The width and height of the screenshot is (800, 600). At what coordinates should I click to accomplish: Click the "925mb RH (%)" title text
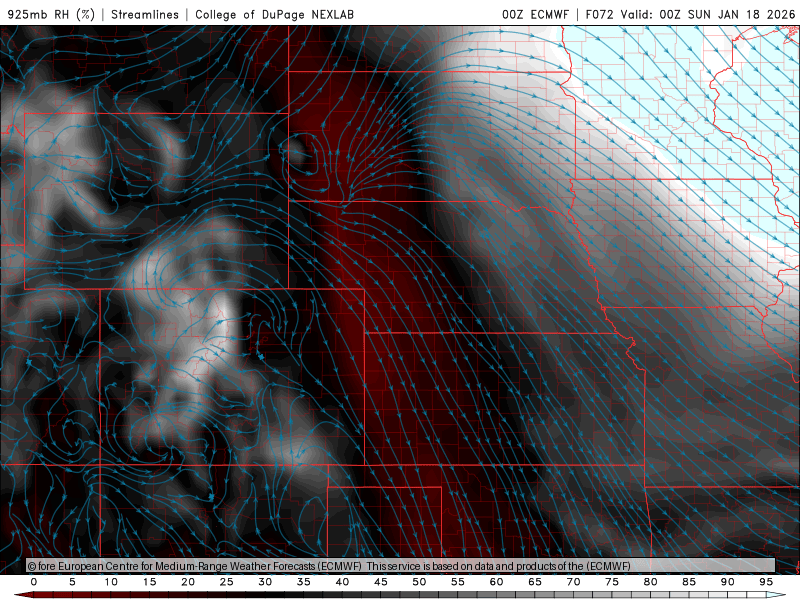pyautogui.click(x=51, y=14)
